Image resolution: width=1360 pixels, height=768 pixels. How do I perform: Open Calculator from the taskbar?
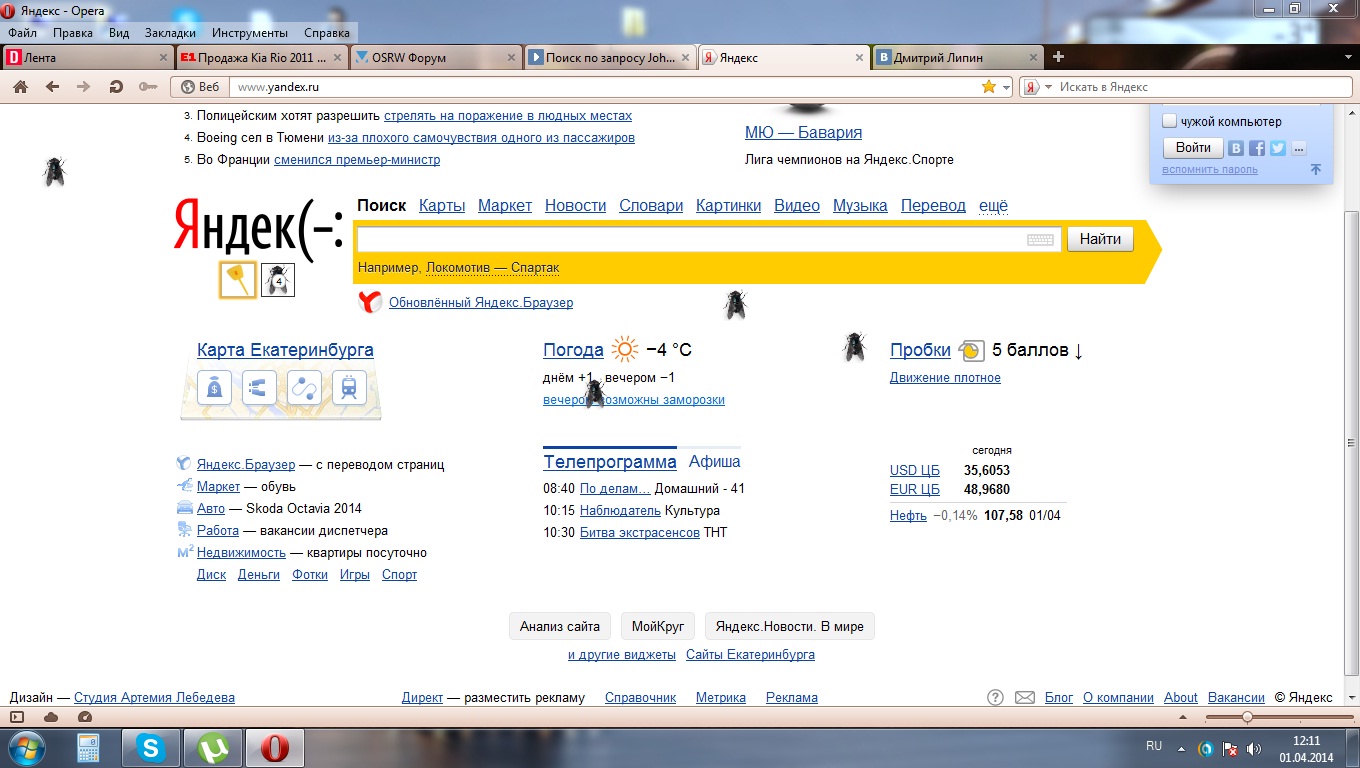point(90,748)
